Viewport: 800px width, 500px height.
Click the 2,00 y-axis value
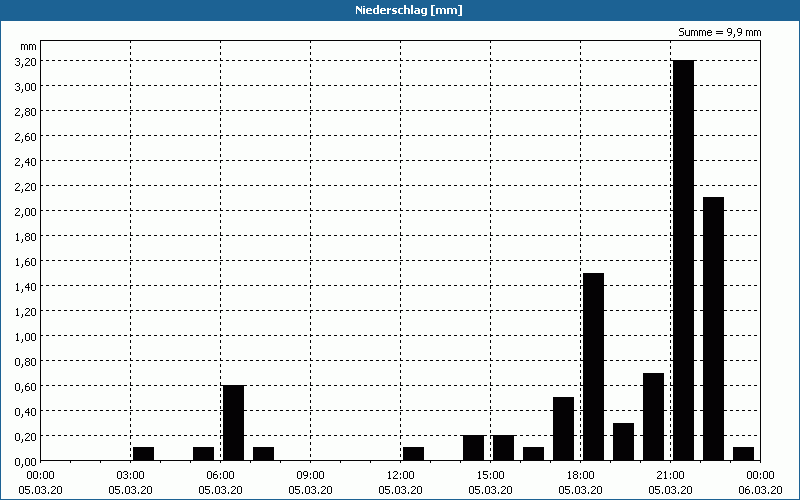click(26, 211)
